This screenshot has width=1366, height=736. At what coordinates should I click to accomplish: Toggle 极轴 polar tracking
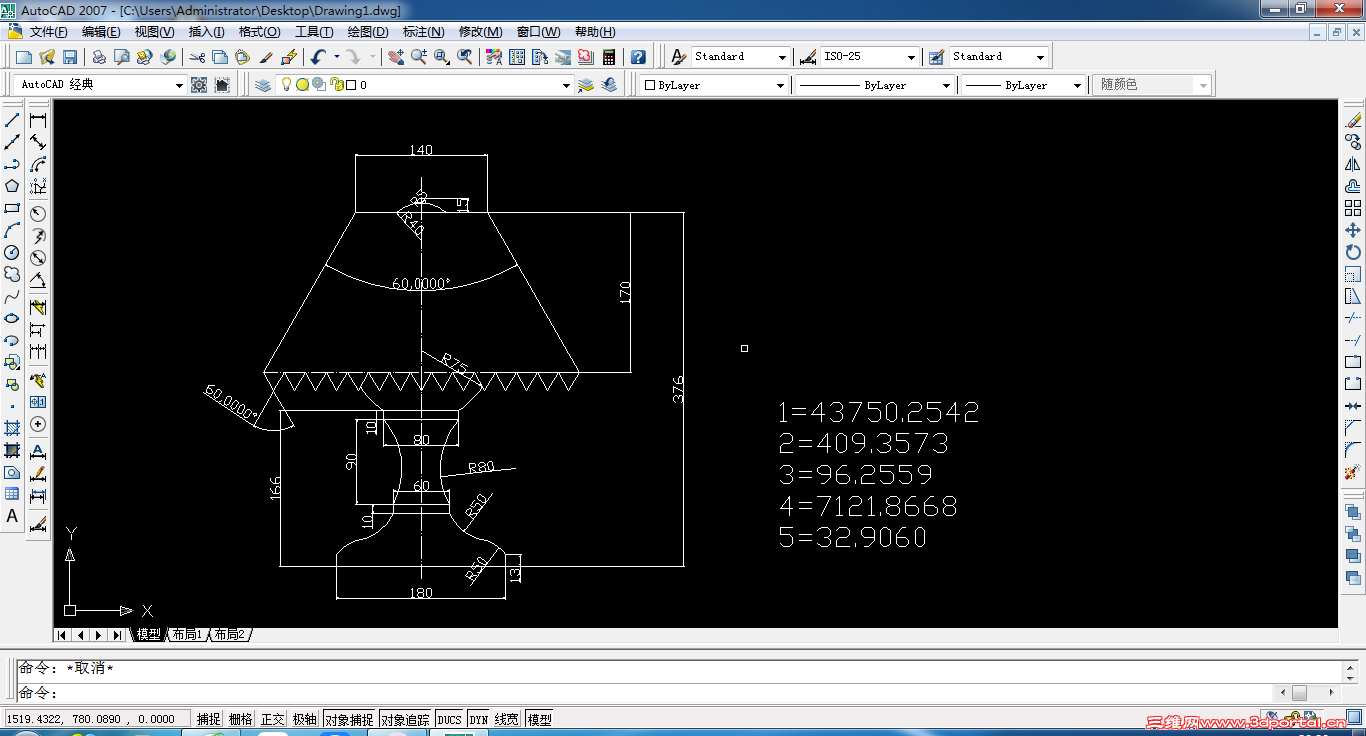click(x=304, y=719)
